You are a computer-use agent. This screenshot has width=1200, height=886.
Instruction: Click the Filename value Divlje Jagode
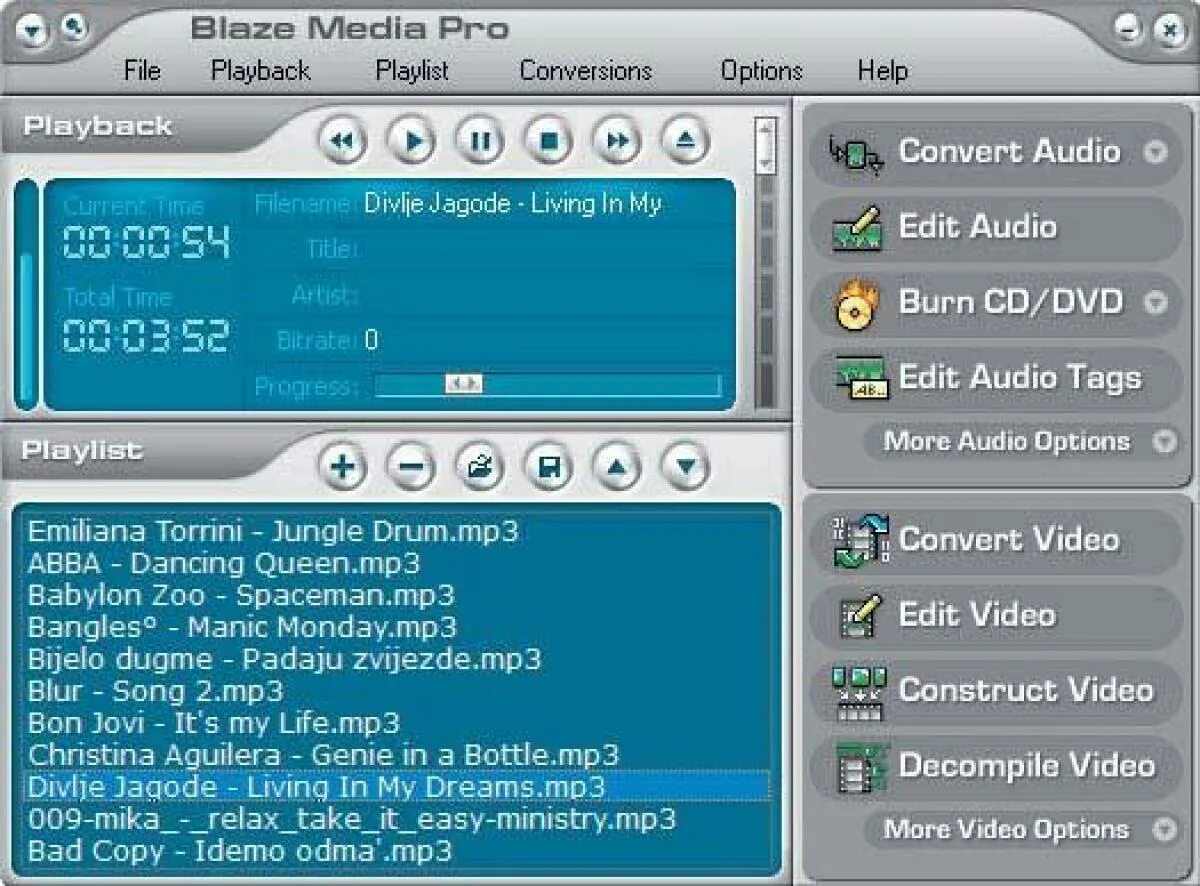(x=513, y=204)
